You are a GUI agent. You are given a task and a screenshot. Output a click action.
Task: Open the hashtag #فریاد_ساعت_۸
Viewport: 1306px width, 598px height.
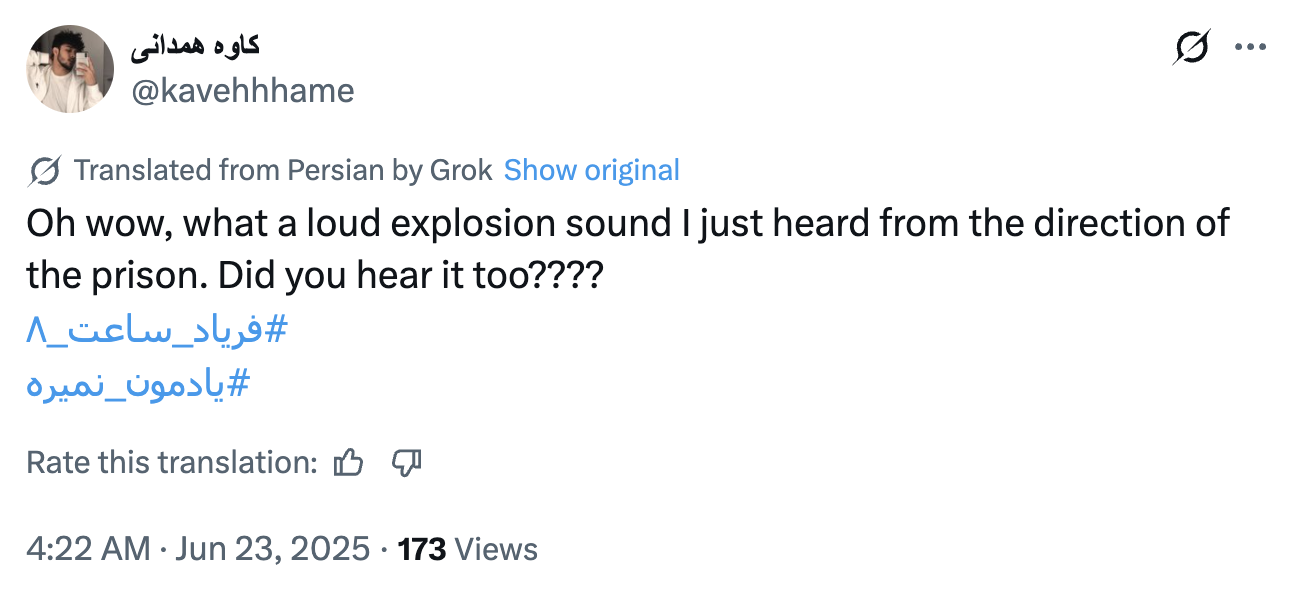[x=157, y=331]
